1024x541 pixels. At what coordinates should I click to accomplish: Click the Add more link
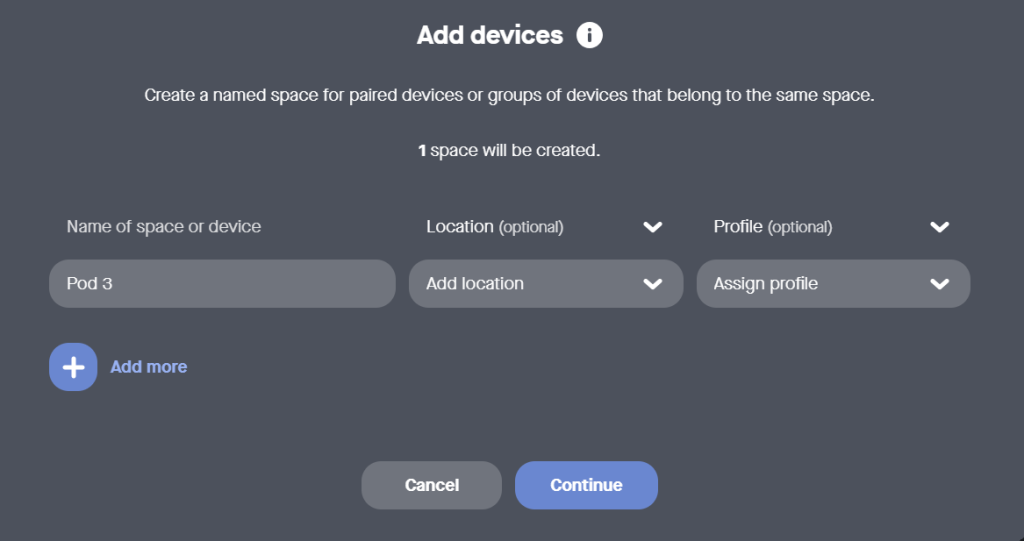pos(148,367)
